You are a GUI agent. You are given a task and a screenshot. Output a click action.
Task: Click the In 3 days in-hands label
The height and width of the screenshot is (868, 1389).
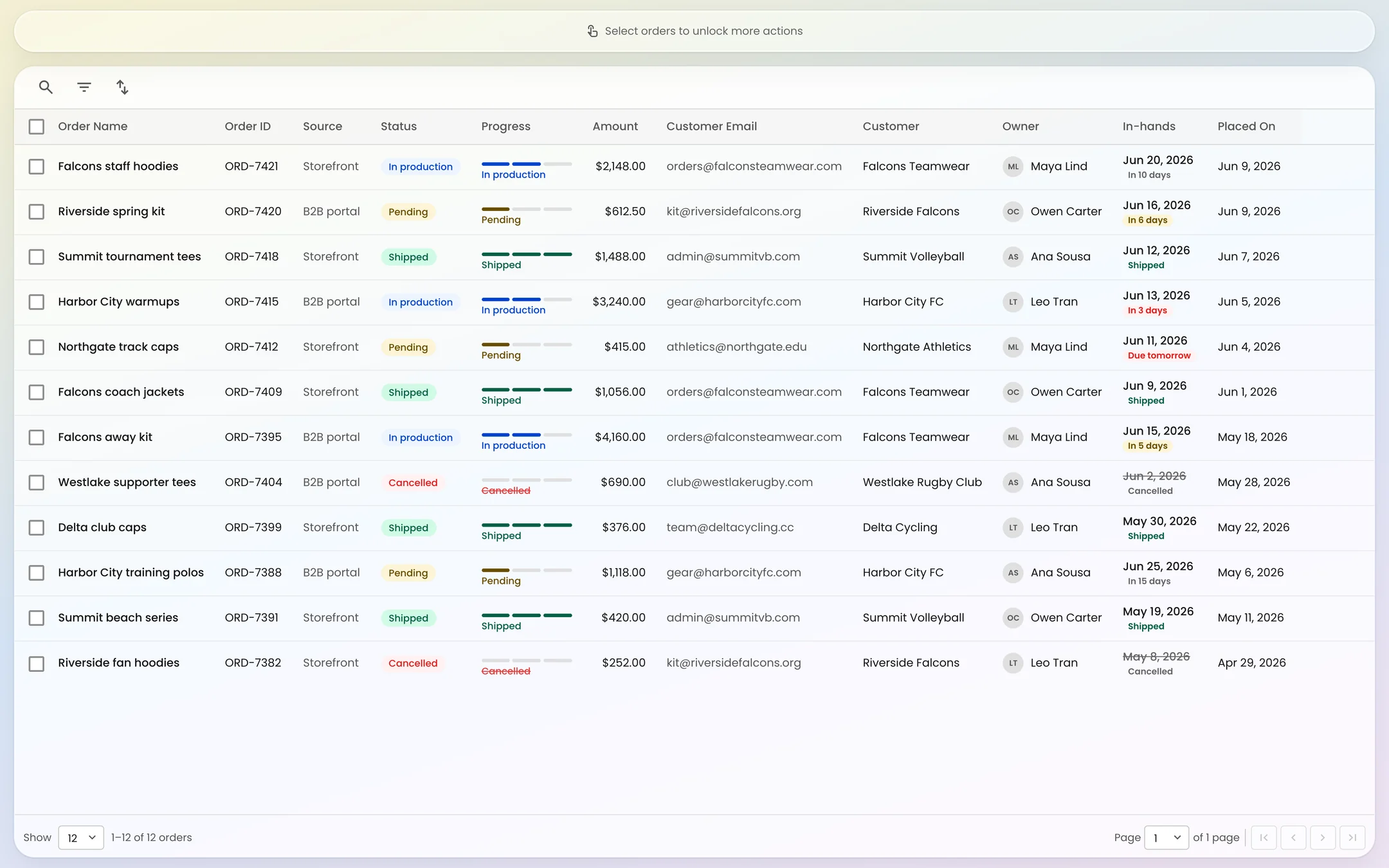coord(1147,311)
